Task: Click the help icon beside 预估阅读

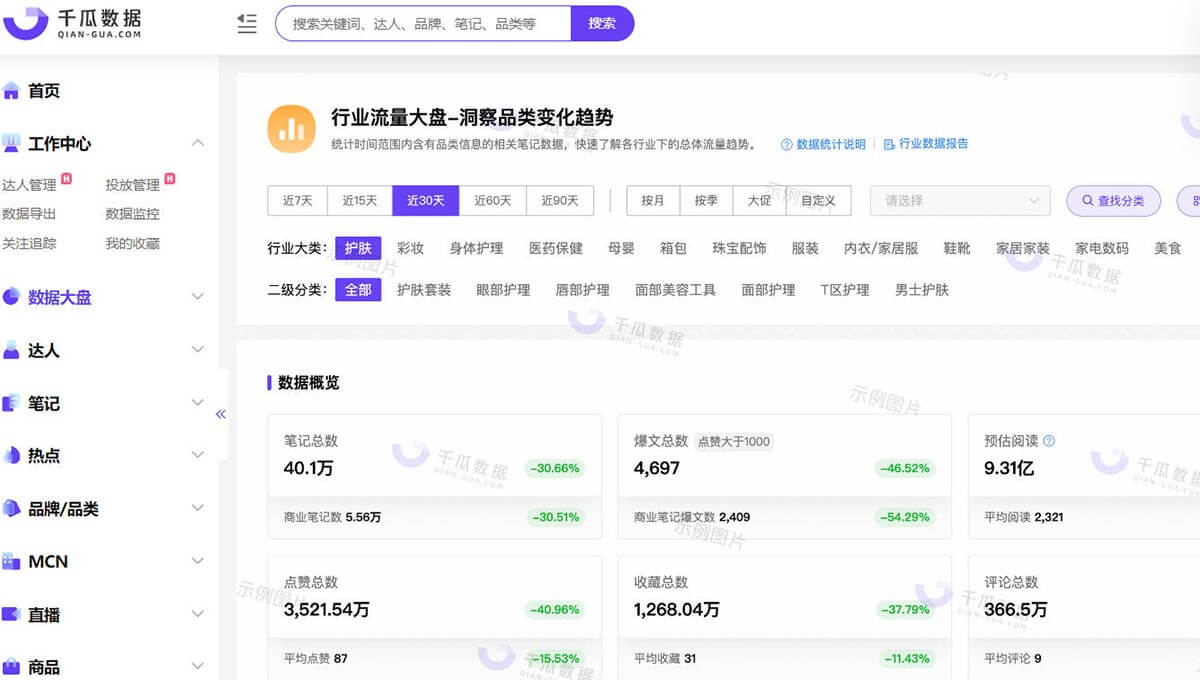Action: pos(1049,441)
